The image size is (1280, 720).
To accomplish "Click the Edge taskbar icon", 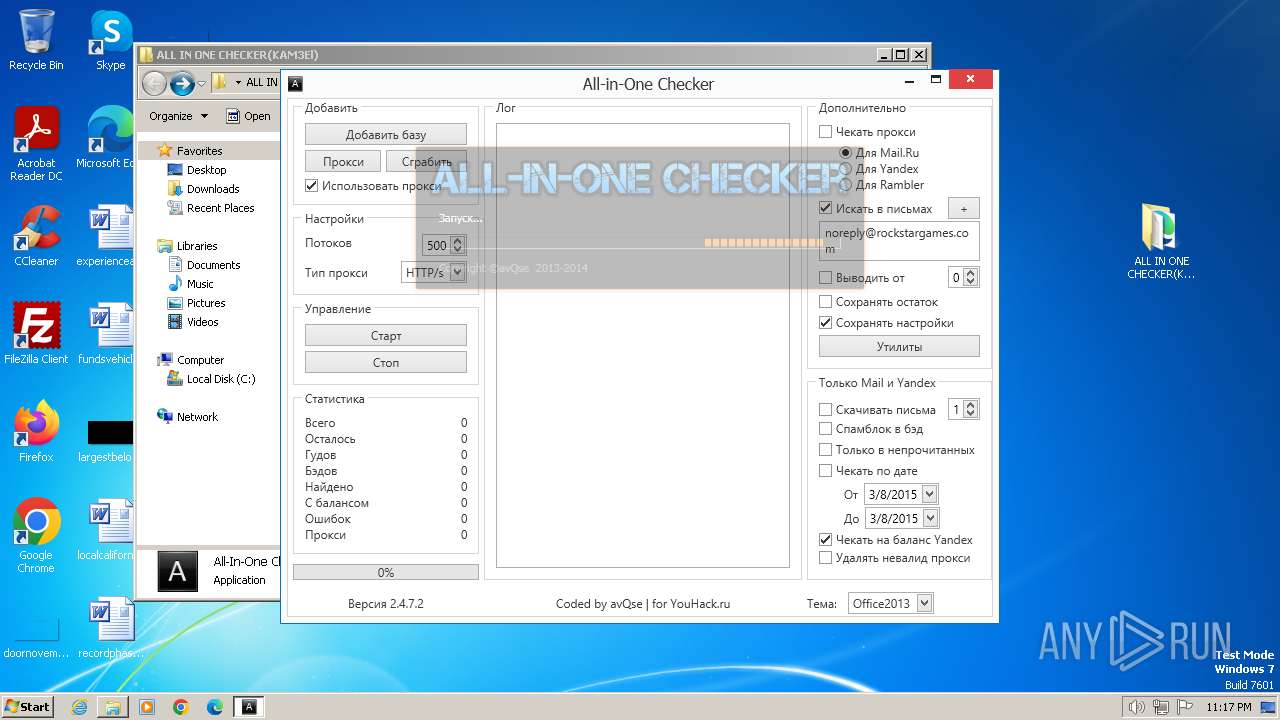I will tap(215, 707).
